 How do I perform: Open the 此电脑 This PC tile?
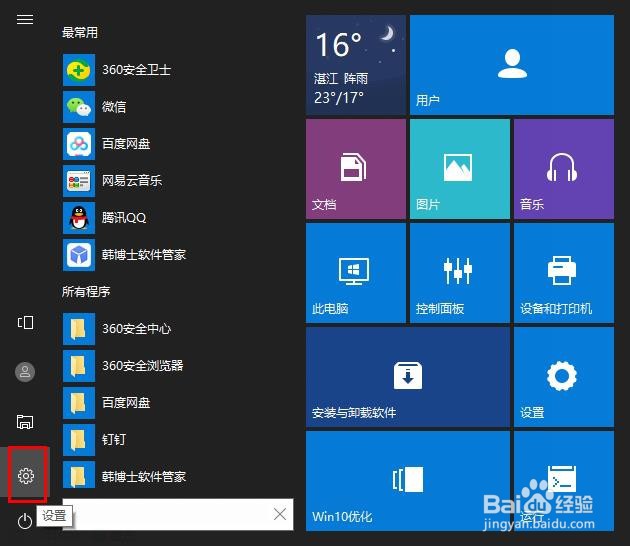pyautogui.click(x=356, y=273)
